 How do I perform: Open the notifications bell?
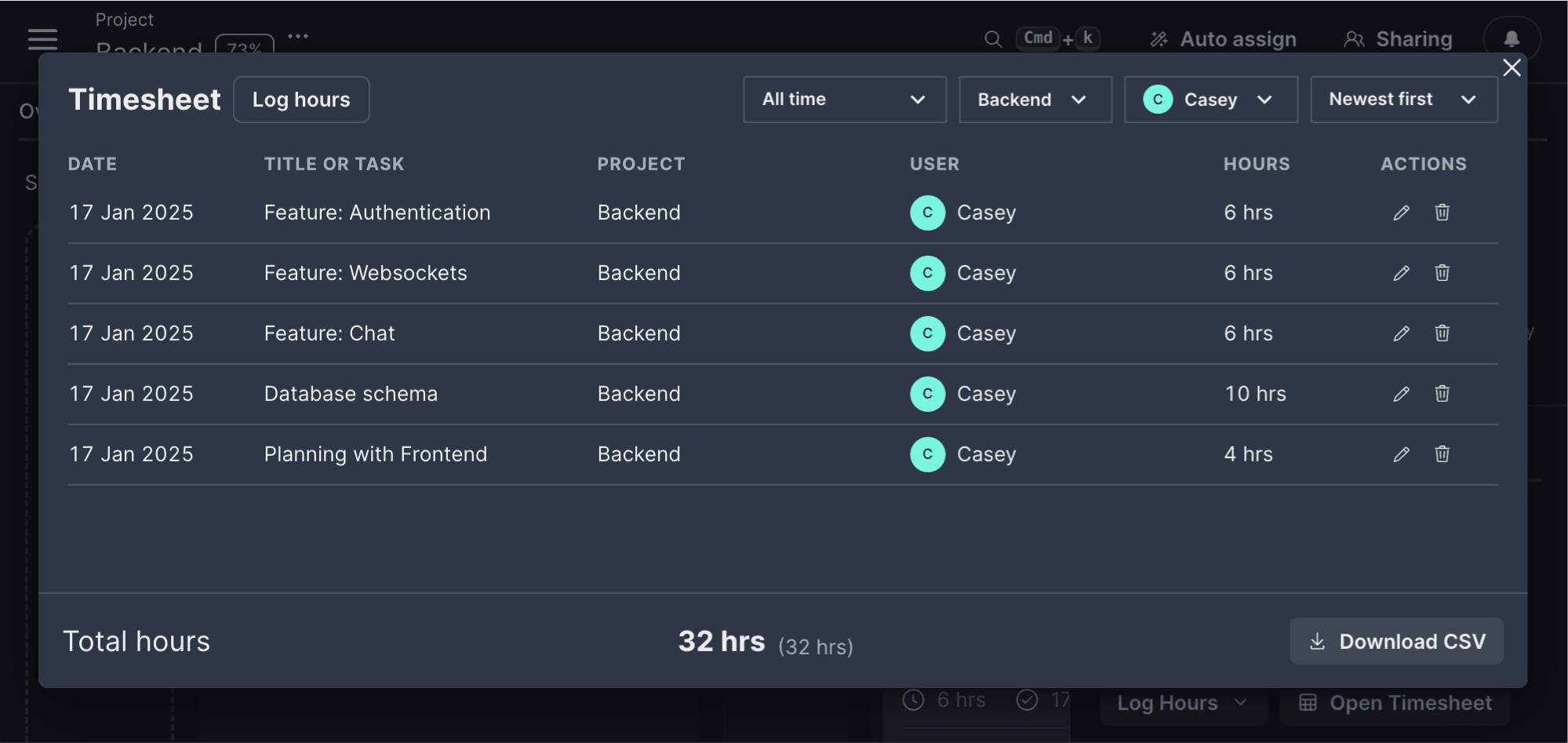point(1512,39)
